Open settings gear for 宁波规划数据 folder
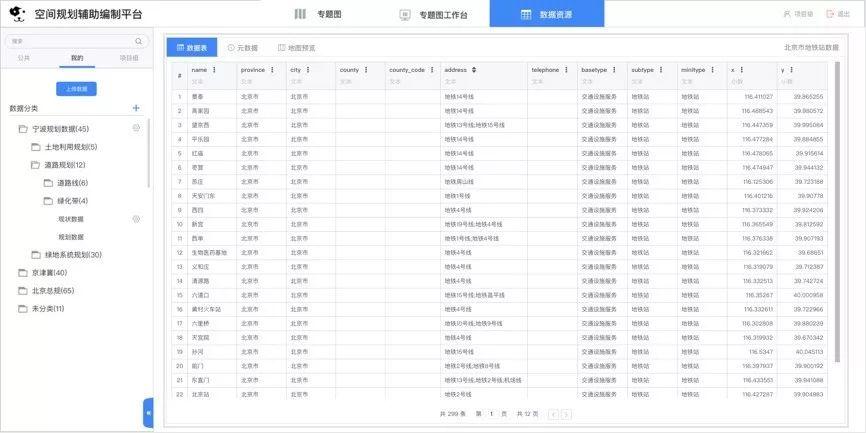 point(136,128)
